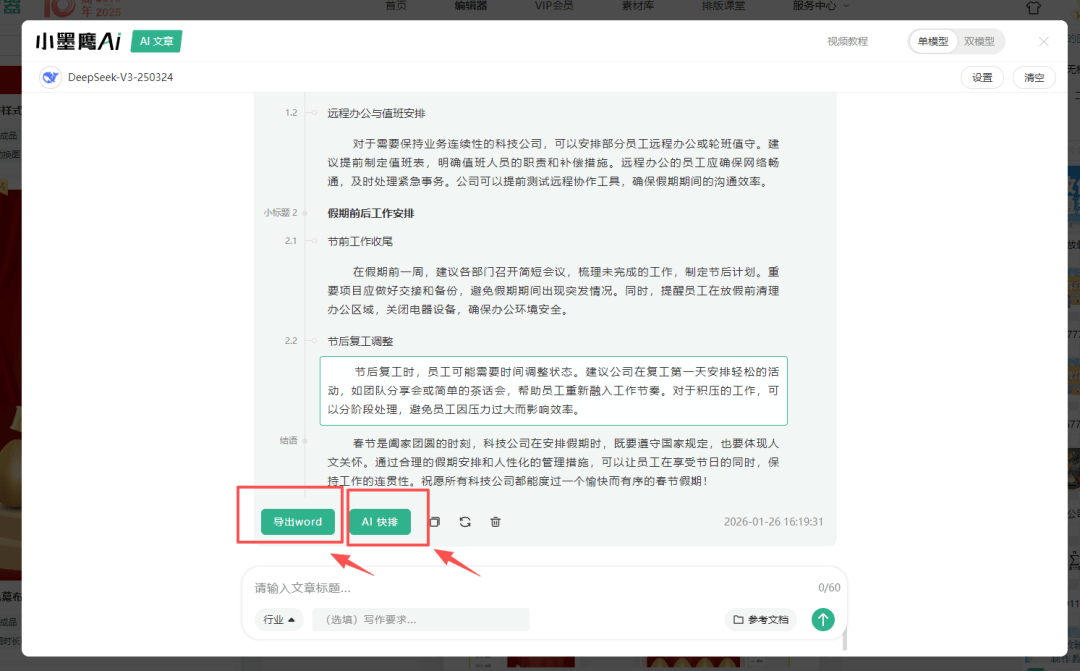Regenerate the article using refresh icon
This screenshot has width=1080, height=671.
pos(465,522)
